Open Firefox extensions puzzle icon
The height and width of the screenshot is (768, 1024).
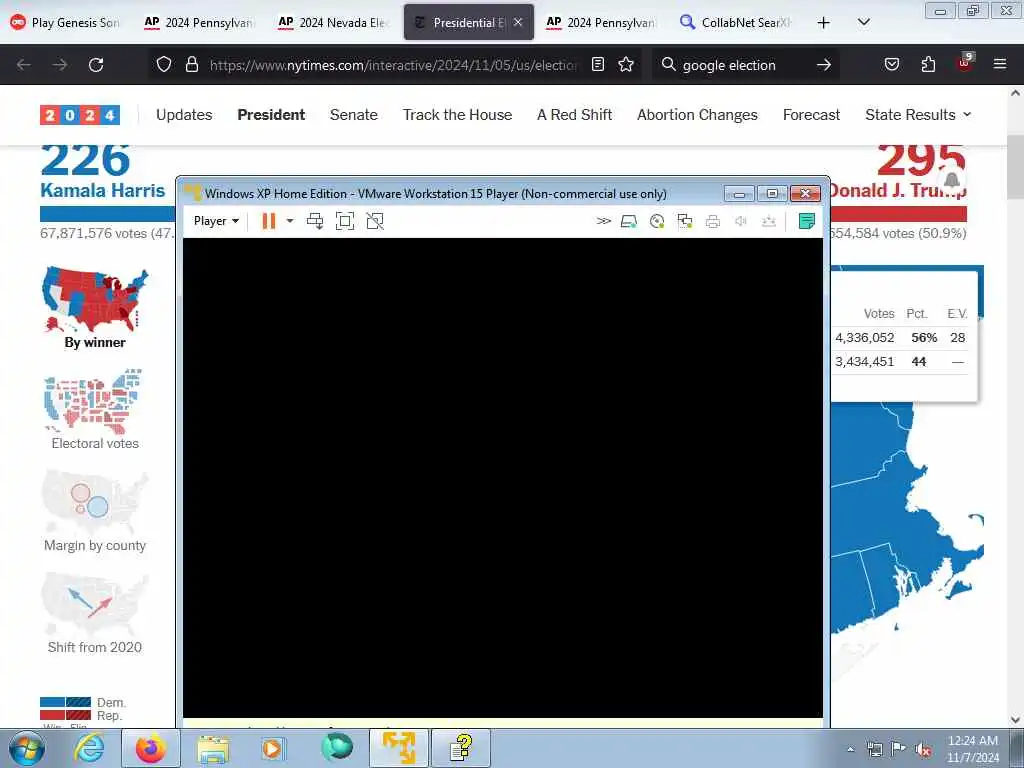click(x=928, y=65)
